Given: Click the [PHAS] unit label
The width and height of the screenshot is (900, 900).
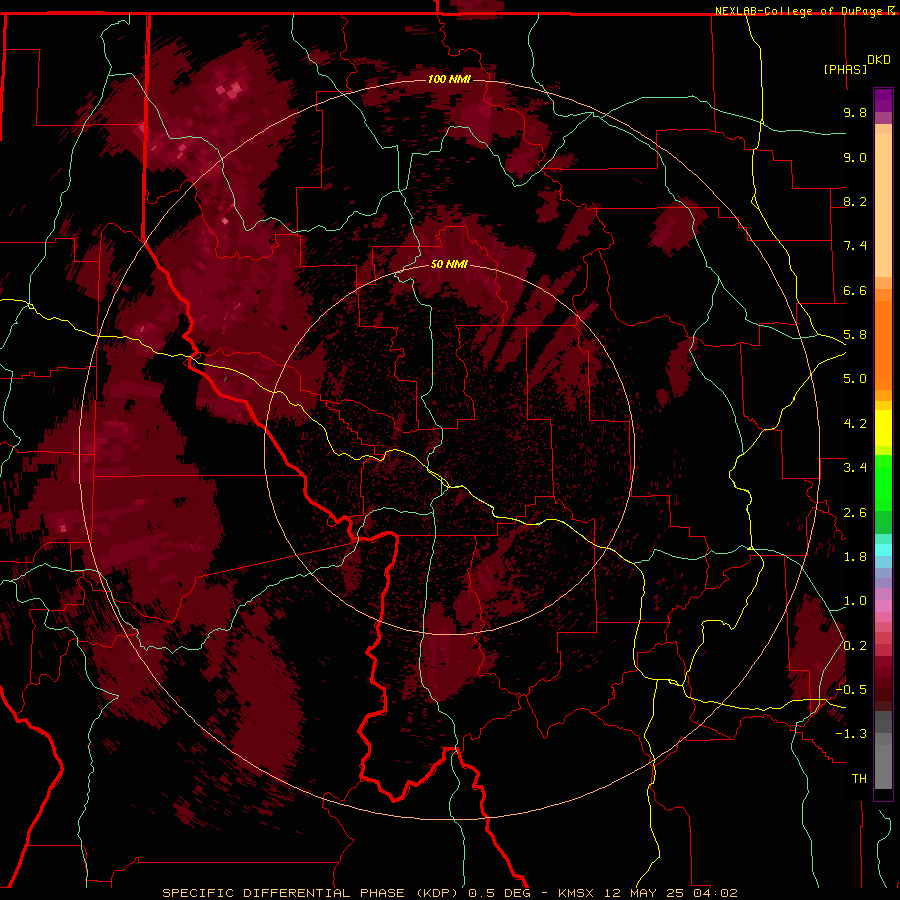Looking at the screenshot, I should (x=845, y=69).
